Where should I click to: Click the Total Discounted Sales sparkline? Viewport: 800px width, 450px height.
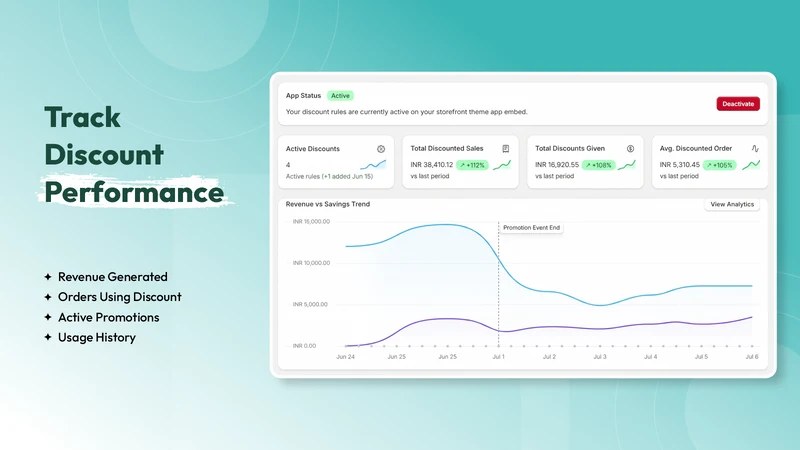[502, 165]
